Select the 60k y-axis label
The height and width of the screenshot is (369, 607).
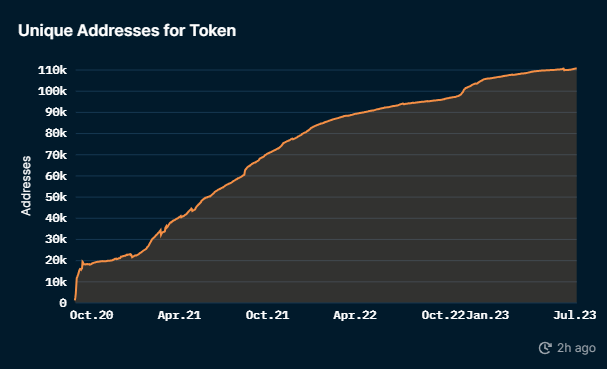point(56,176)
